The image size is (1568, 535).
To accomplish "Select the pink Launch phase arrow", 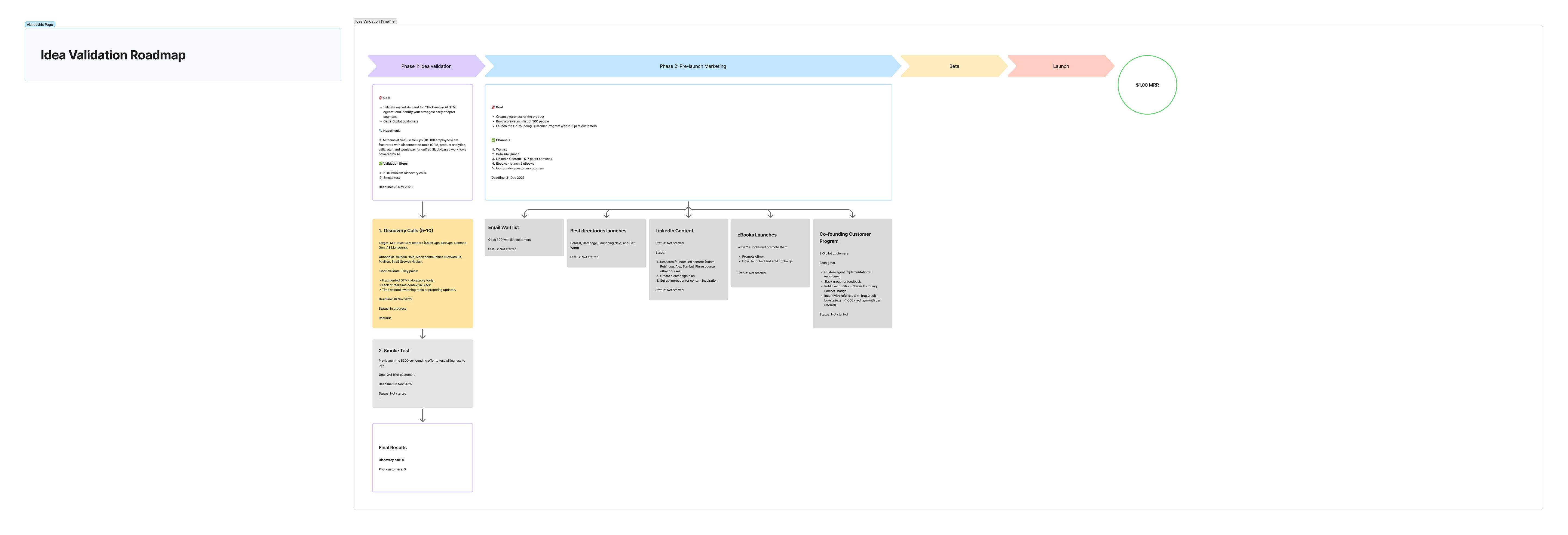I will 1060,66.
